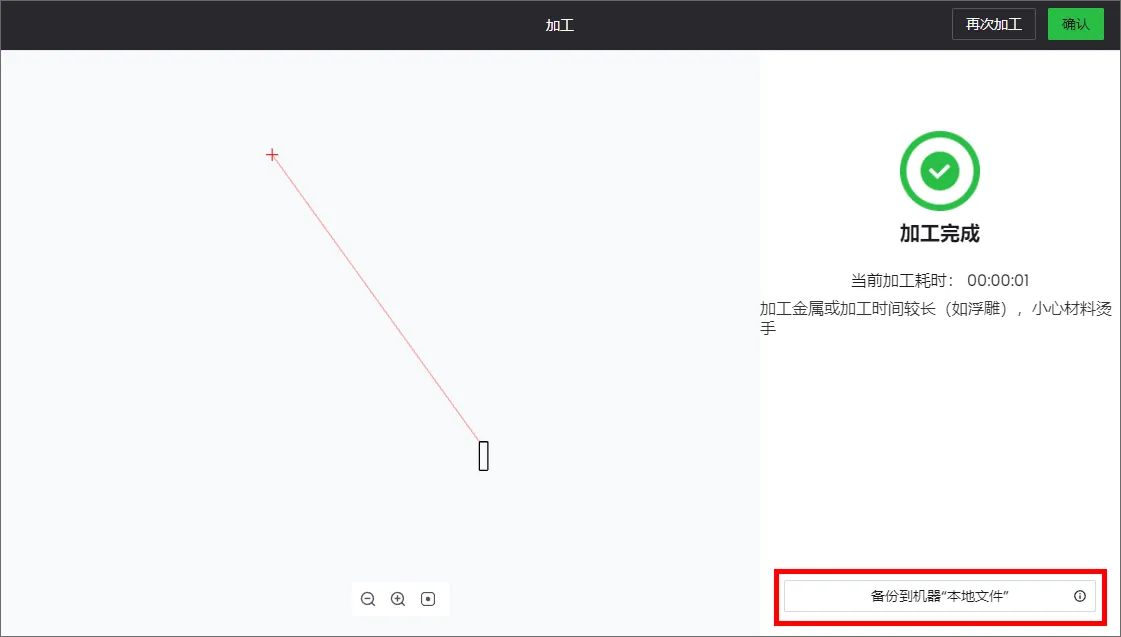Back up to machine 本地文件
This screenshot has height=637, width=1121.
[x=939, y=596]
